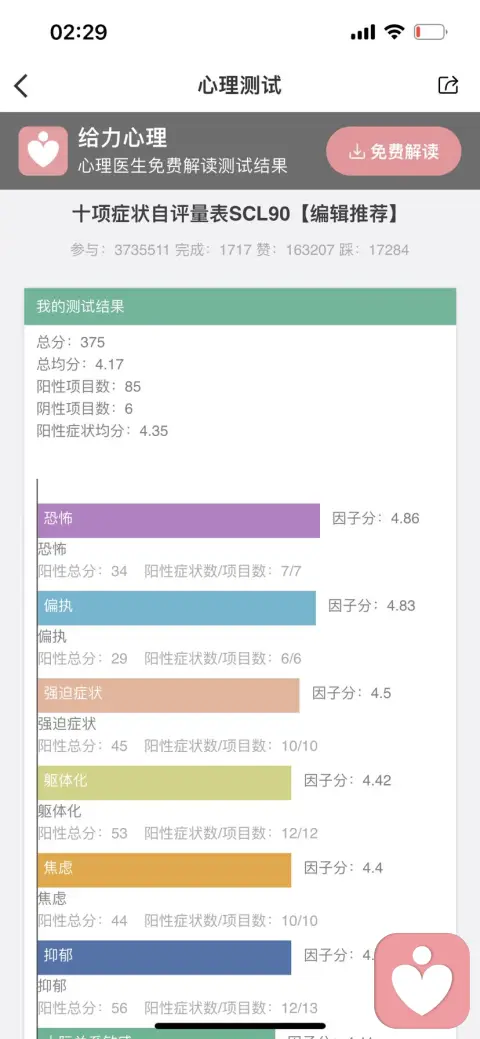
Task: Tap the 给力心理 heart logo
Action: (x=43, y=151)
